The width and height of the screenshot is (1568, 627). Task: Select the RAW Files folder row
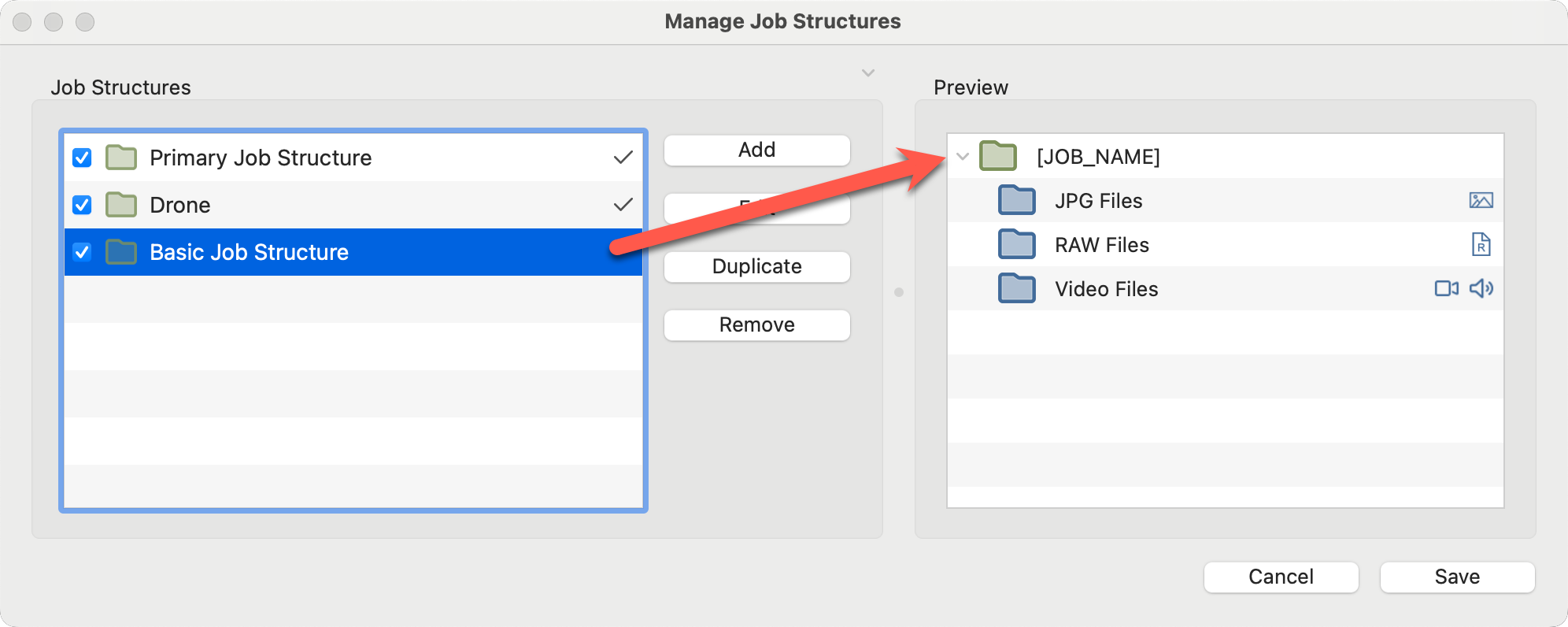(1102, 245)
